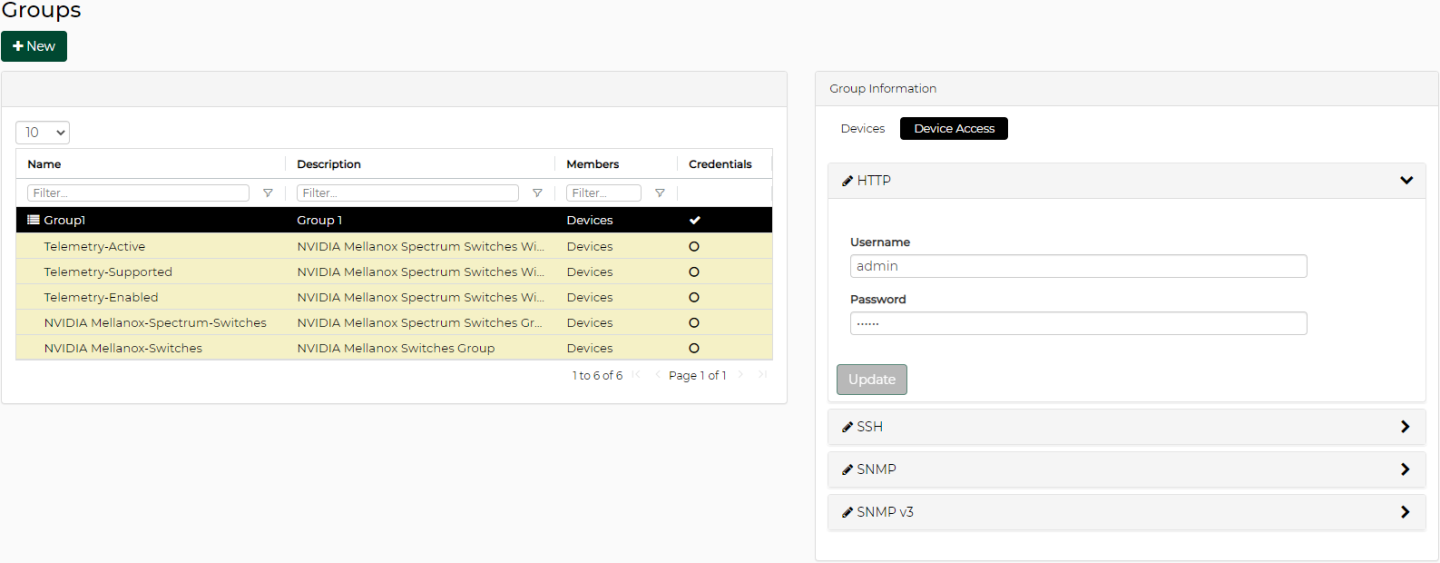Click the pencil icon next to SSH
Viewport: 1440px width, 563px height.
coord(848,427)
